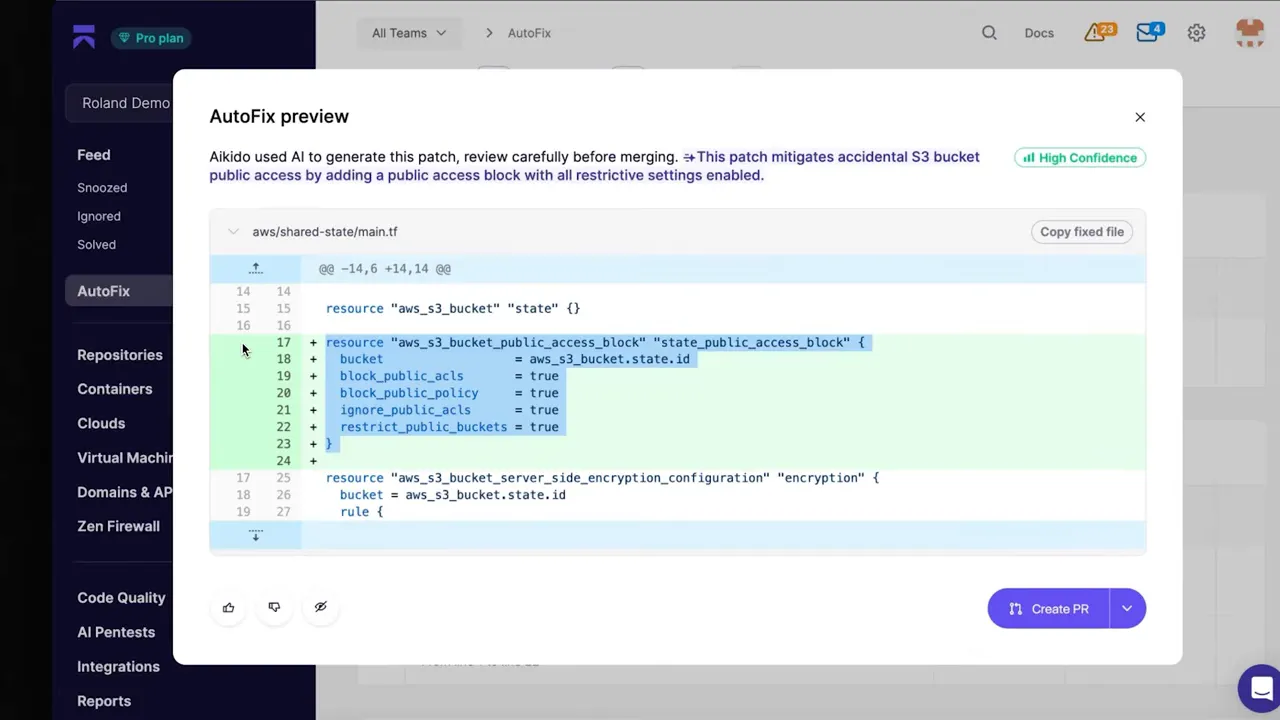Click the AutoFix breadcrumb
This screenshot has height=720, width=1280.
pyautogui.click(x=529, y=33)
